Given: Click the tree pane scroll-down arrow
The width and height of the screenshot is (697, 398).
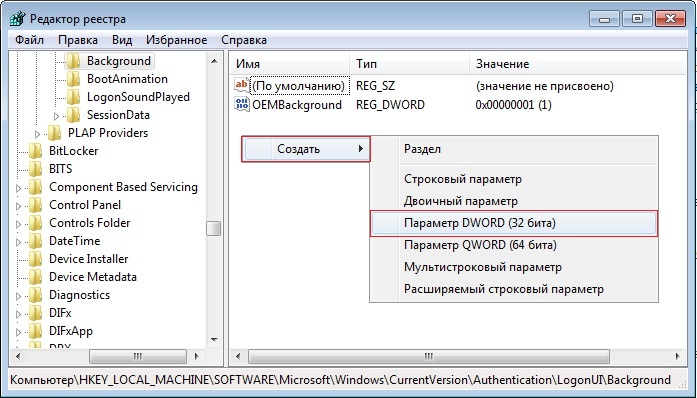Looking at the screenshot, I should (214, 340).
